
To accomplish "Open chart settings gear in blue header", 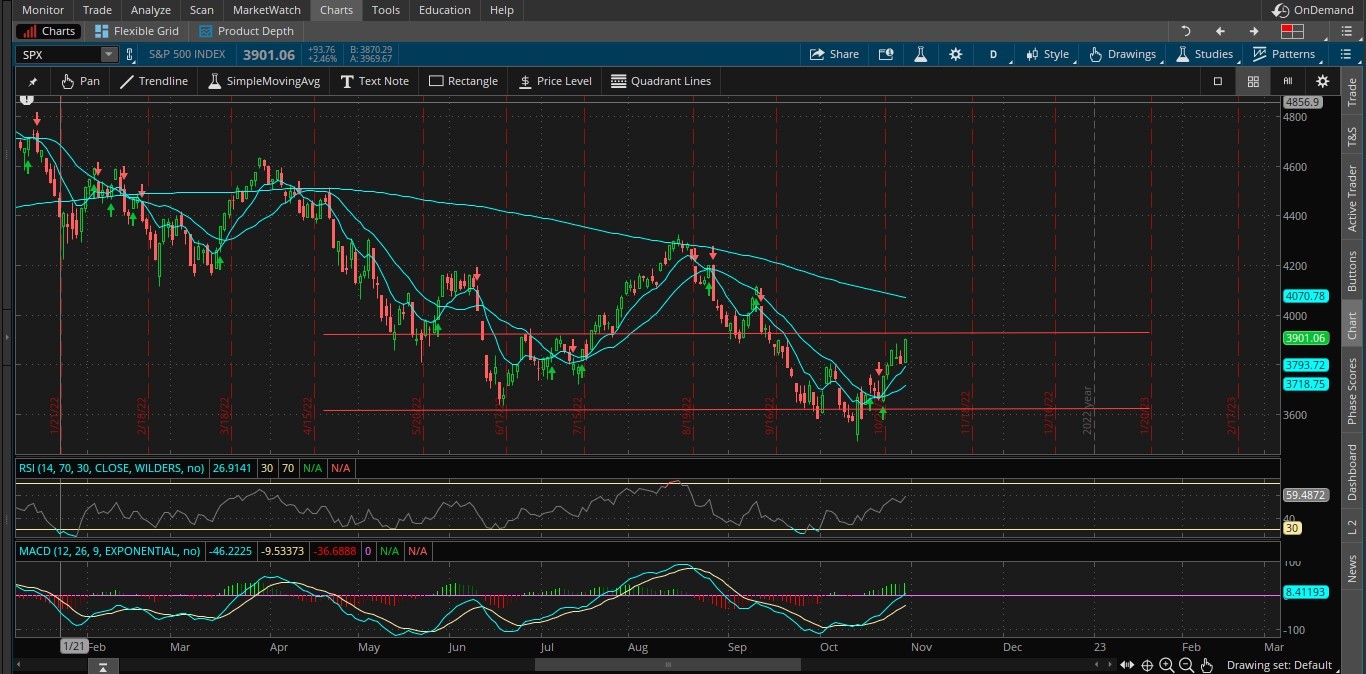I will (x=955, y=54).
